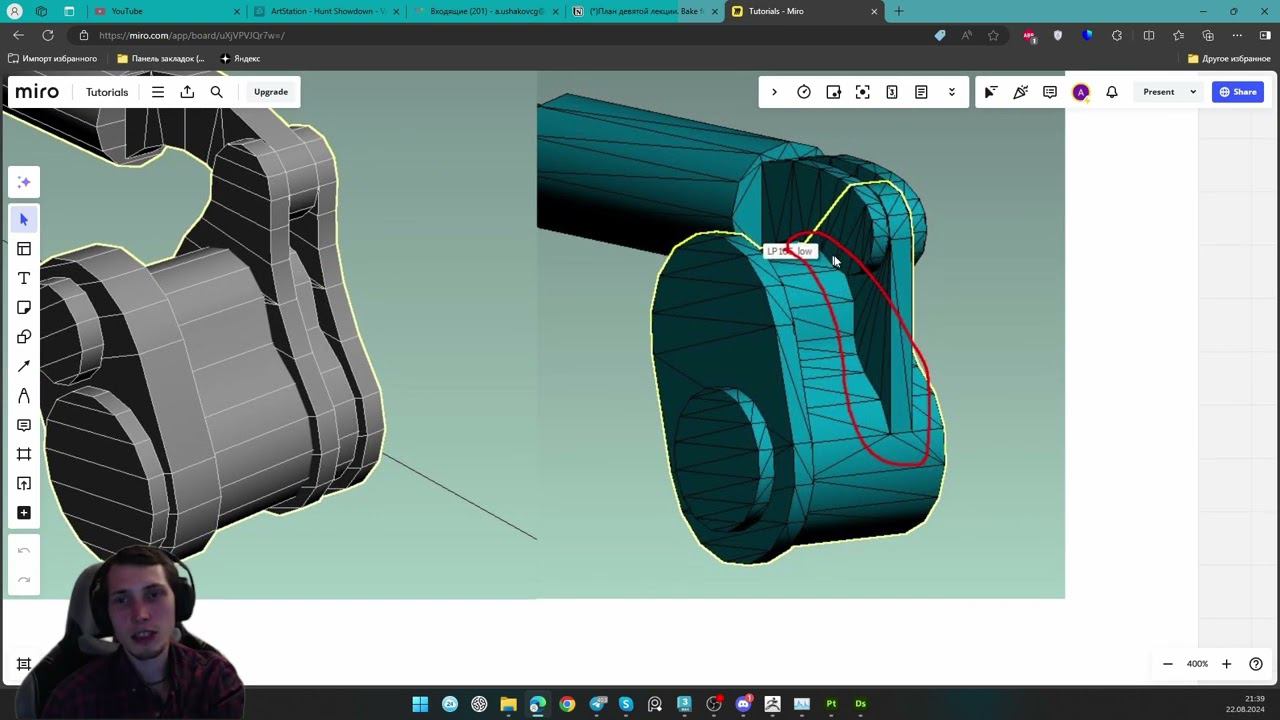Open comments panel in top bar
Image resolution: width=1280 pixels, height=720 pixels.
1050,92
